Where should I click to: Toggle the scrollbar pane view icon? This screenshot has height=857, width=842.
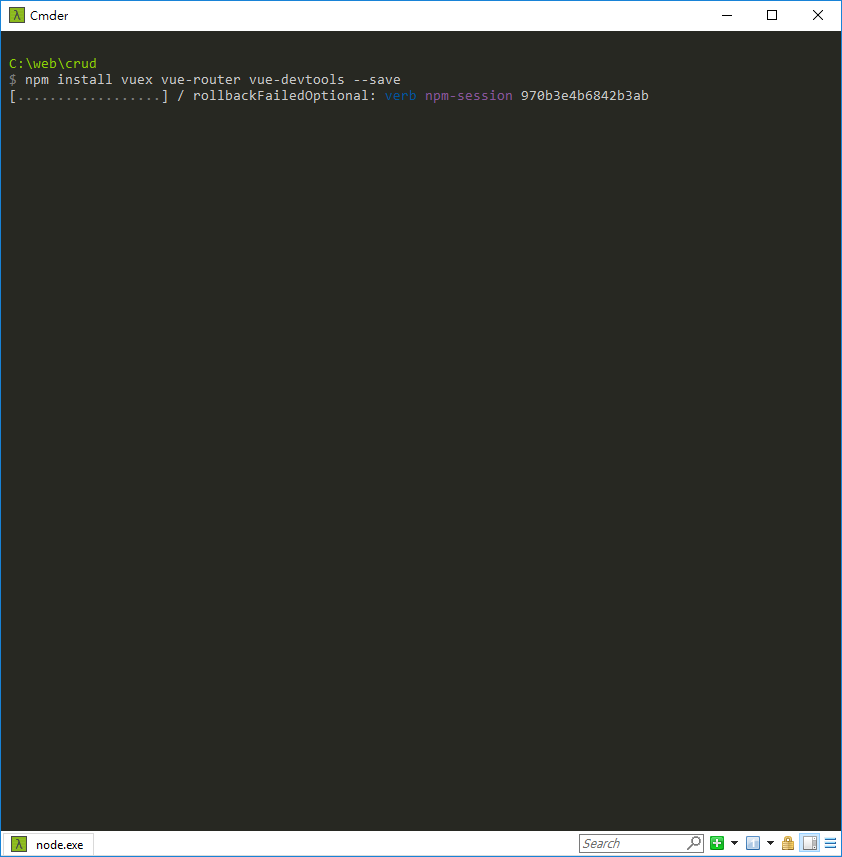[x=810, y=843]
